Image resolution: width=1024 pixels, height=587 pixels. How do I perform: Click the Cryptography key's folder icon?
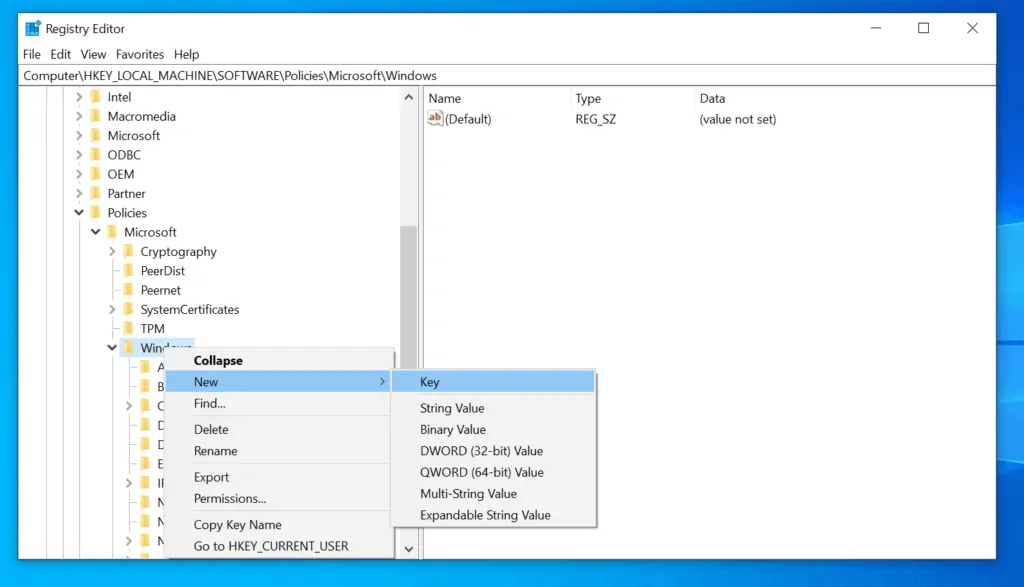coord(129,251)
